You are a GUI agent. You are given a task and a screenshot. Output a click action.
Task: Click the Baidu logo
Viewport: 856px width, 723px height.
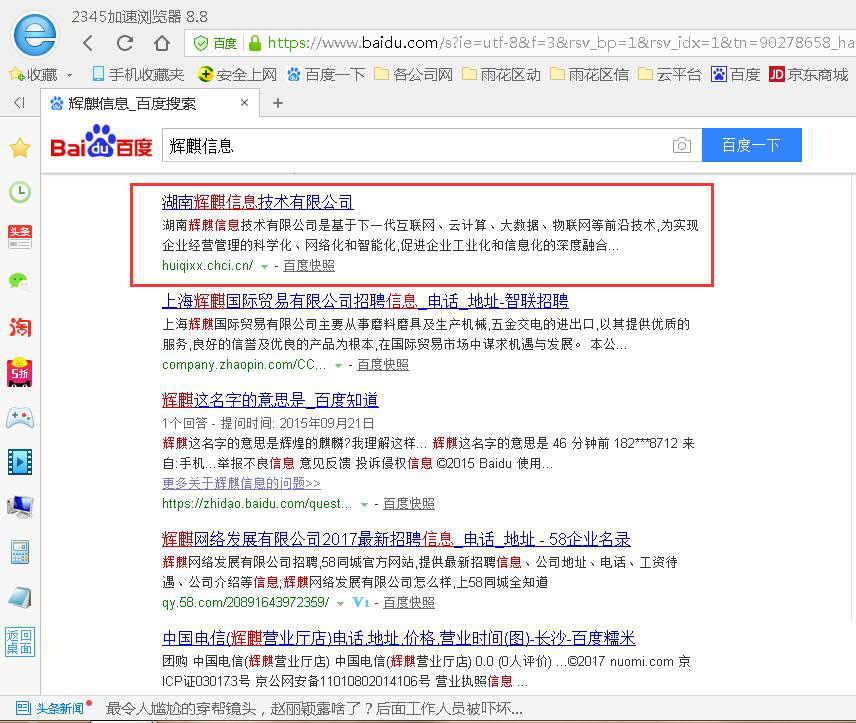[x=101, y=143]
